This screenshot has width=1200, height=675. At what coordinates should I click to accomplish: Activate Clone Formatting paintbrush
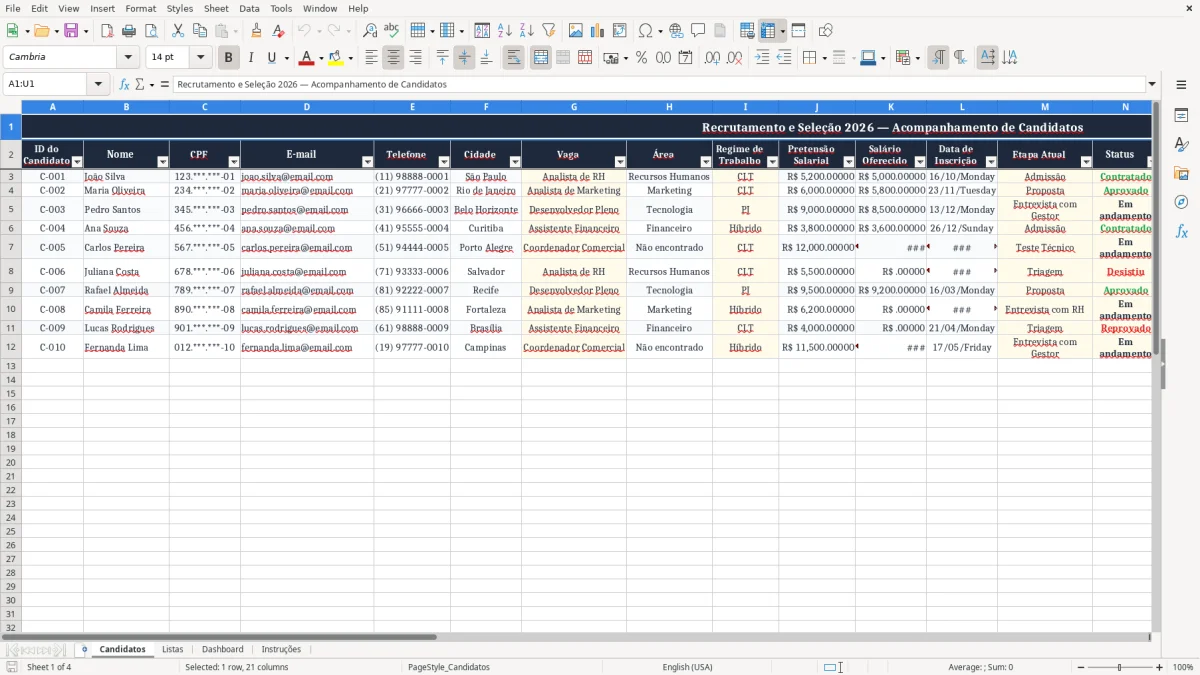point(257,31)
